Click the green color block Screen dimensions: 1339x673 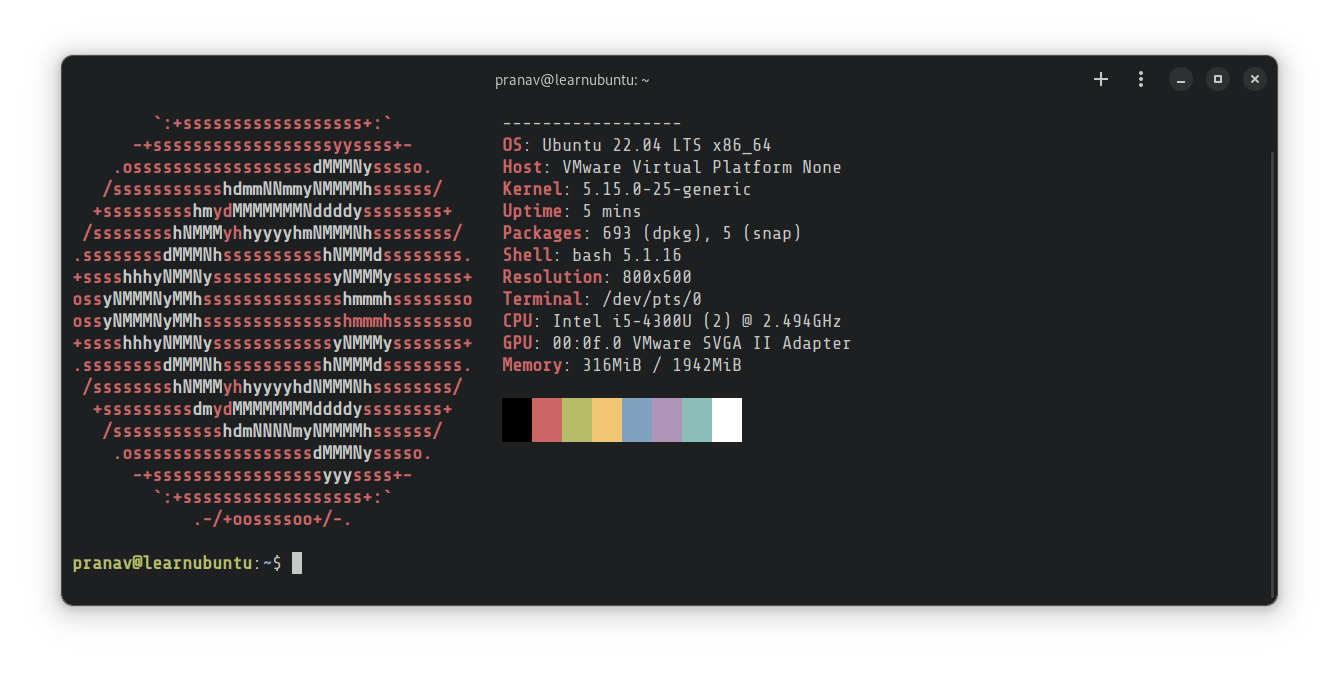[x=577, y=419]
